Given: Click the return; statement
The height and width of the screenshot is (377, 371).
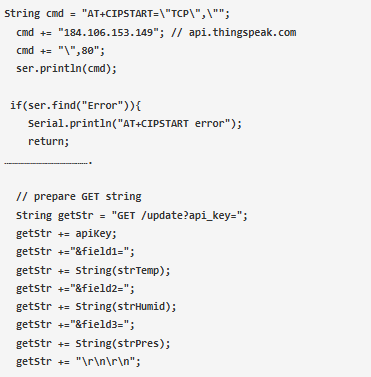Looking at the screenshot, I should coord(48,142).
